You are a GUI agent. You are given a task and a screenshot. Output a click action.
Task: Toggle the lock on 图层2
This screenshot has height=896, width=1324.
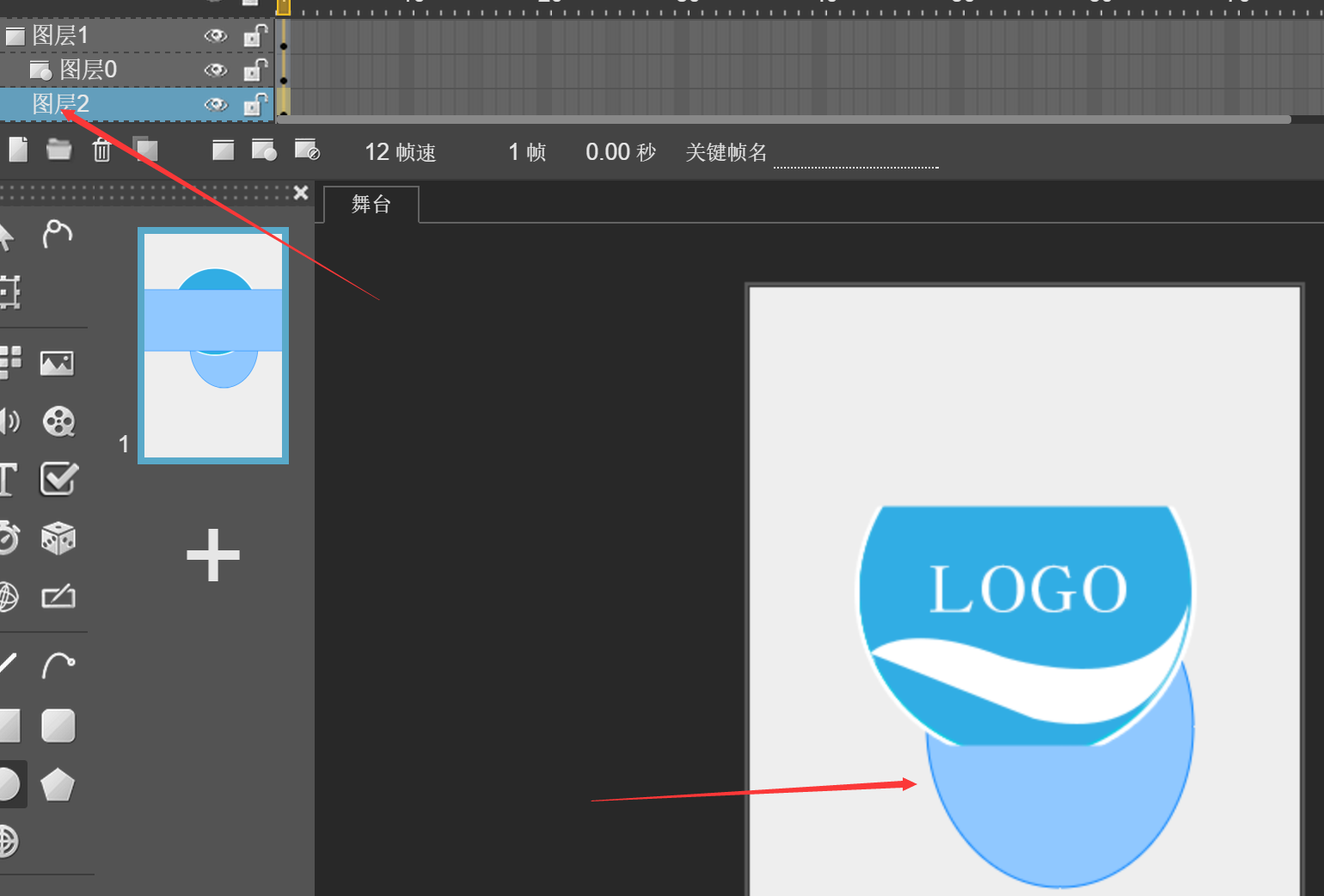coord(254,105)
